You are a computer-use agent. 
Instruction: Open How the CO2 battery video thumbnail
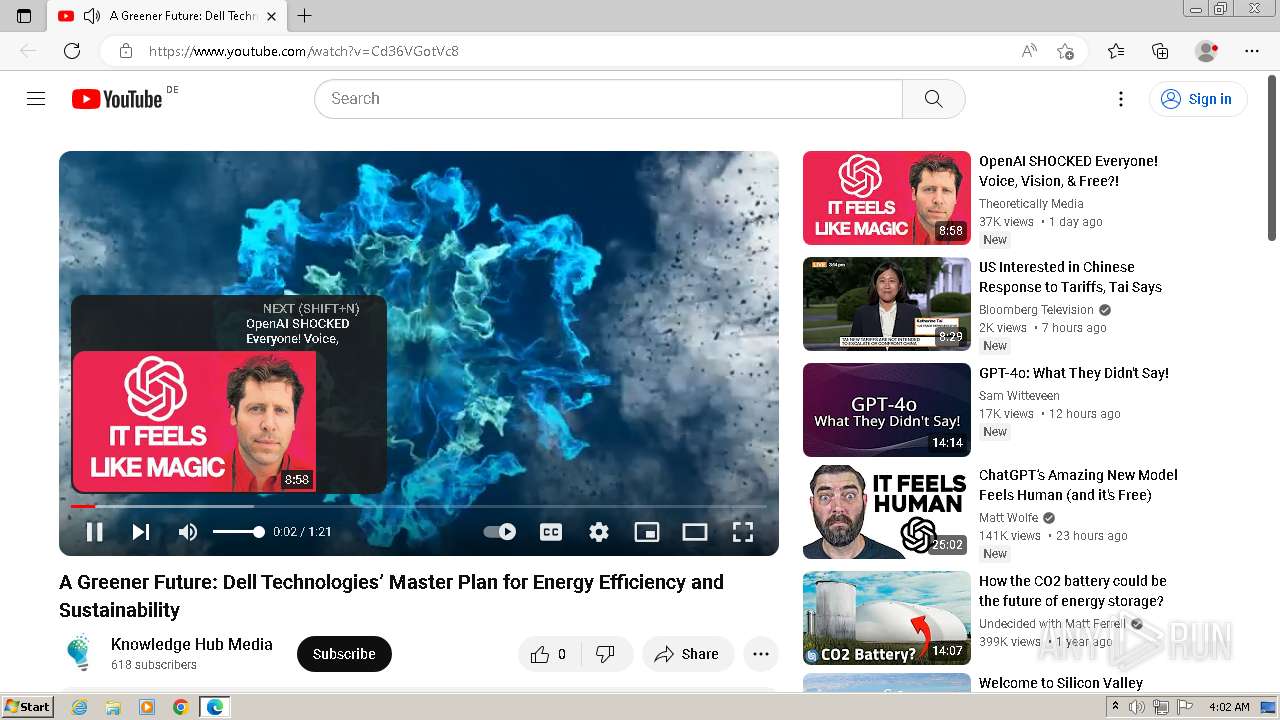(x=887, y=618)
